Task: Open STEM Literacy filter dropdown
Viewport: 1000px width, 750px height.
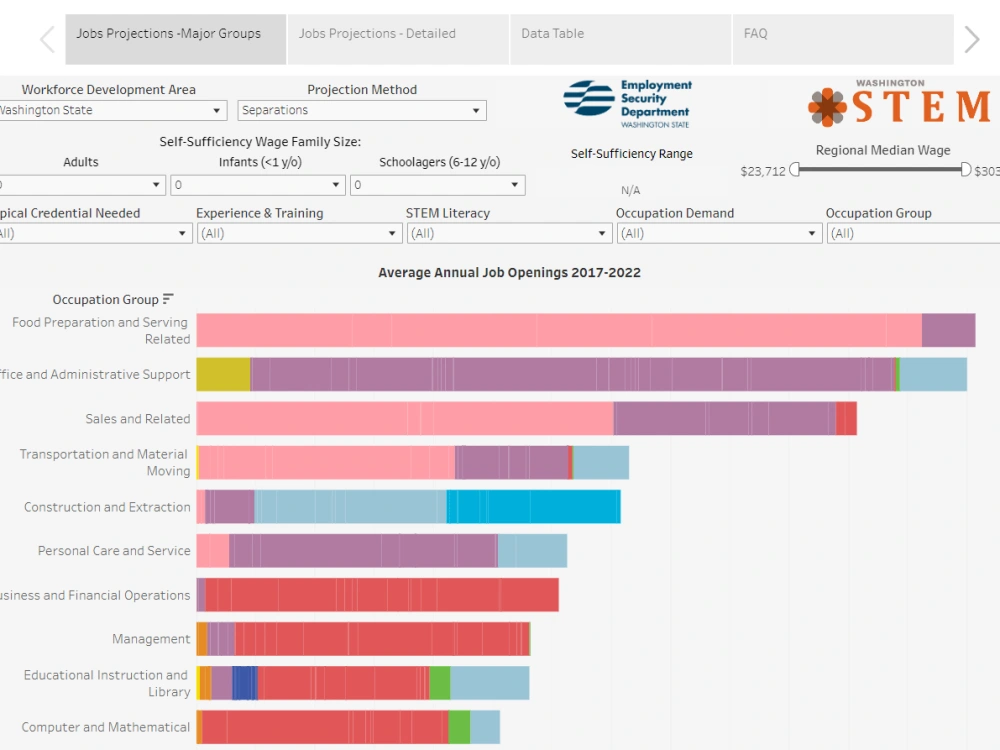Action: click(x=509, y=233)
